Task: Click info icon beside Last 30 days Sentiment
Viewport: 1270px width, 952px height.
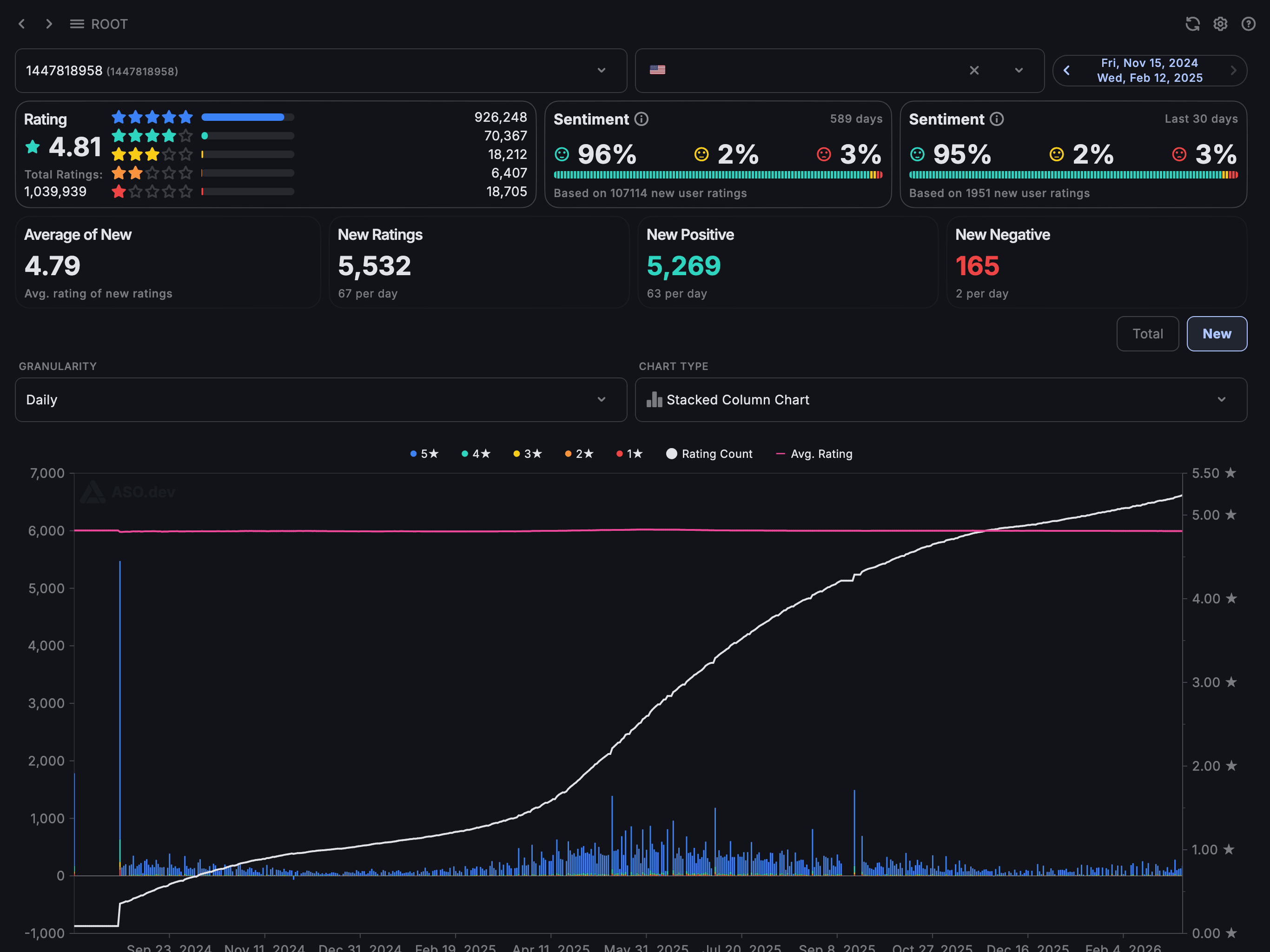Action: coord(997,119)
